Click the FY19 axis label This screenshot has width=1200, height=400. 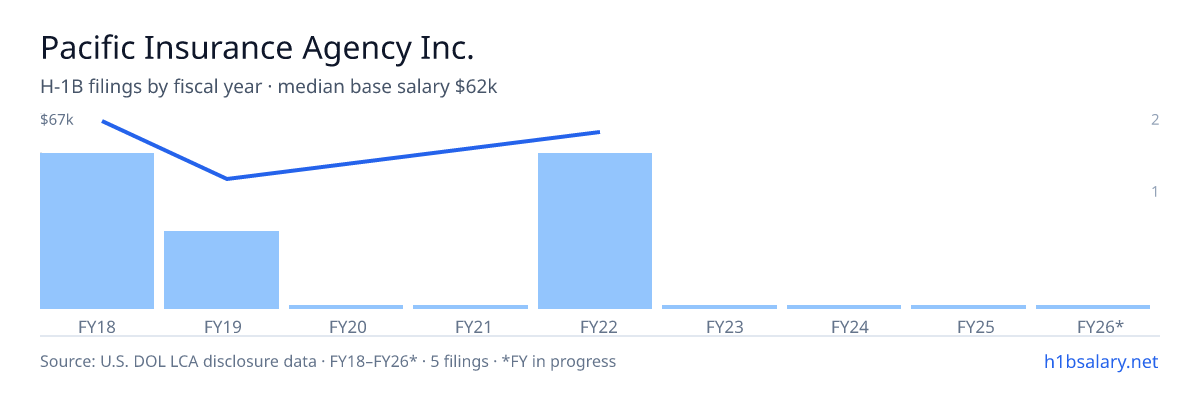221,327
